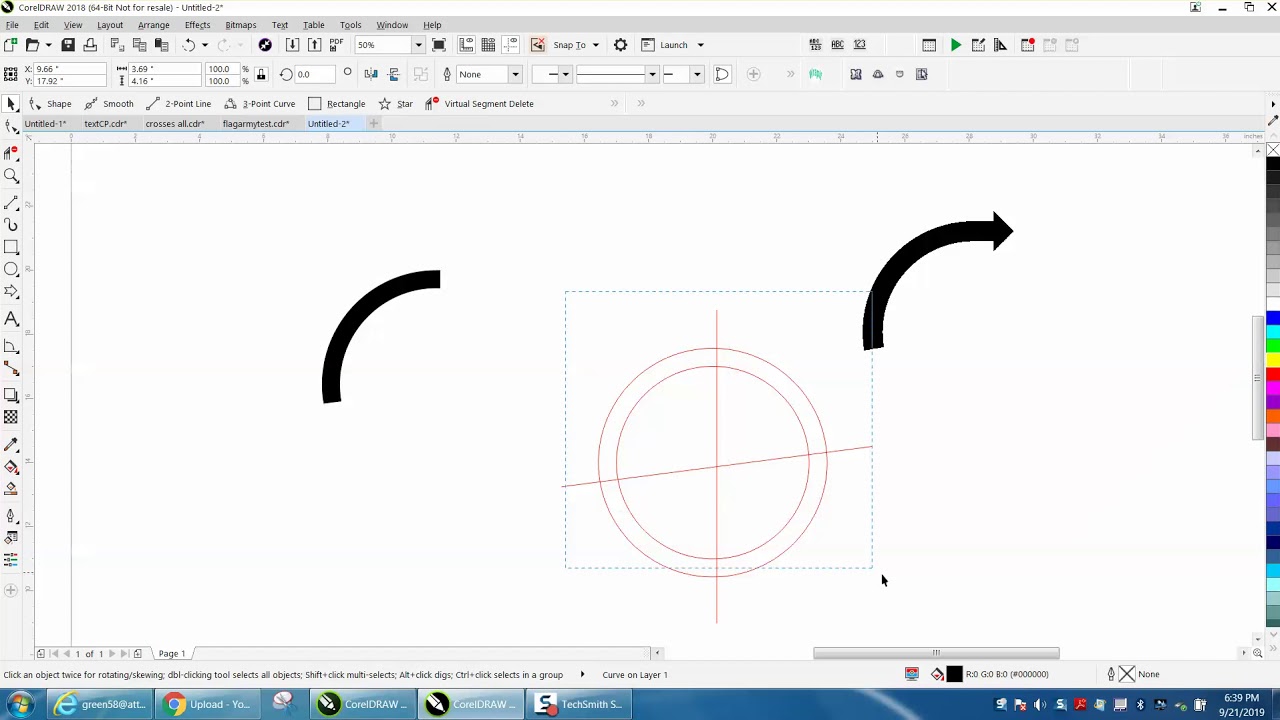The height and width of the screenshot is (720, 1280).
Task: Switch to Untitled-1 document tab
Action: point(45,124)
